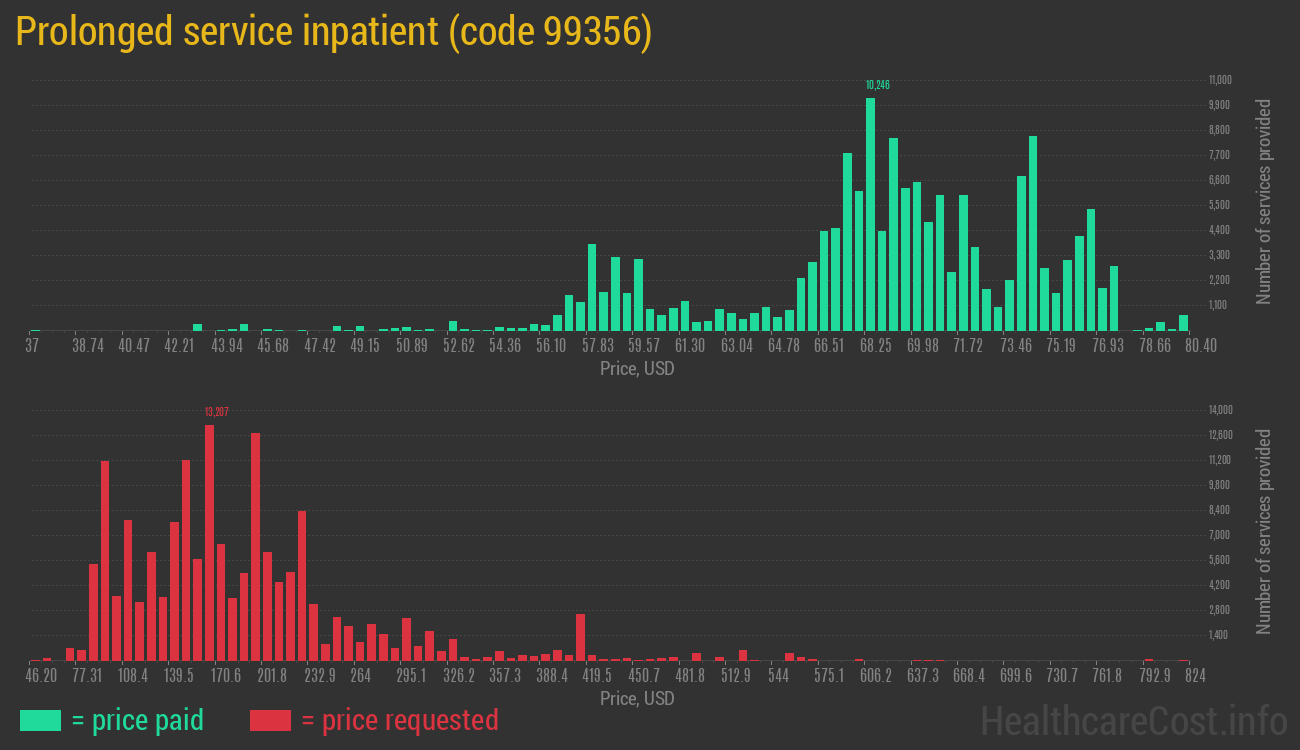
Task: Select the red price requested legend swatch
Action: pos(270,720)
